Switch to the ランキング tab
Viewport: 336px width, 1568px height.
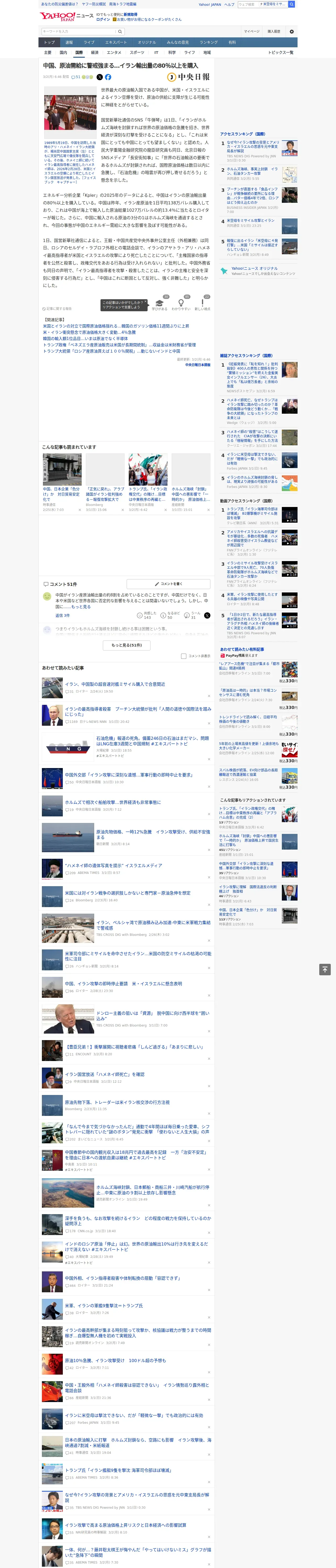[x=209, y=43]
